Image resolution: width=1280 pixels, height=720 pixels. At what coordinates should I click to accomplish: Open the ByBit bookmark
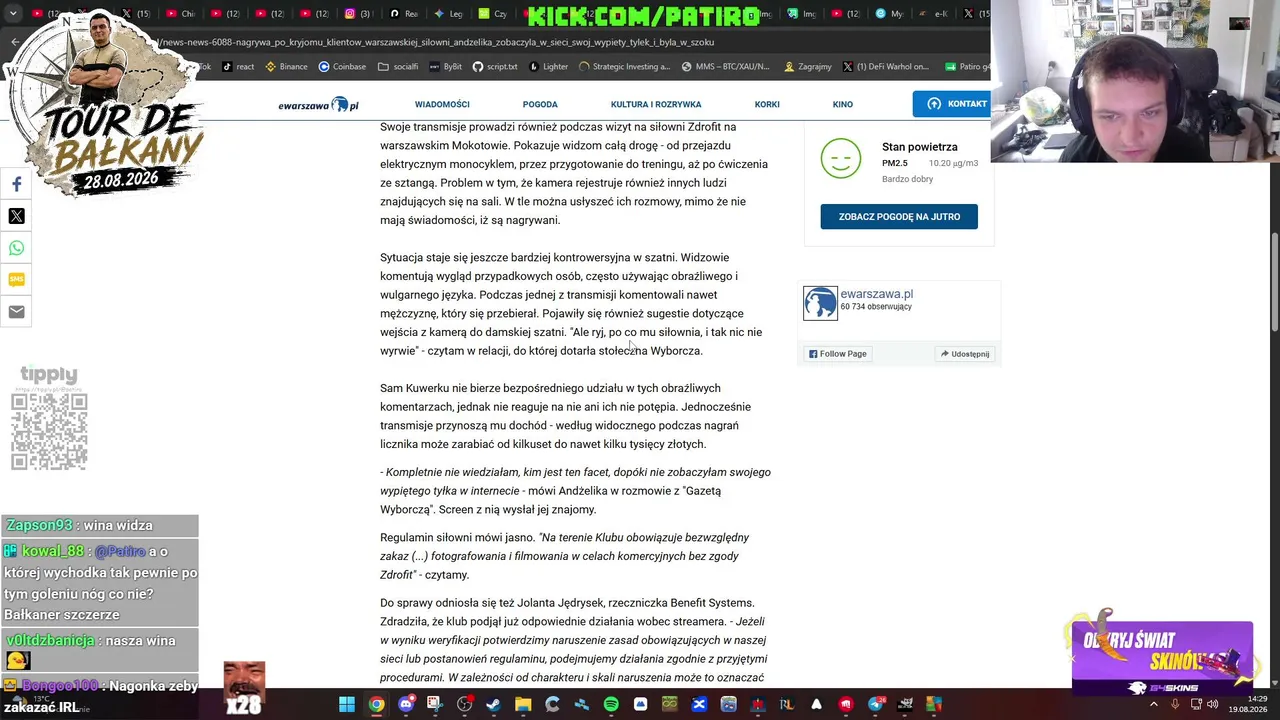click(445, 67)
